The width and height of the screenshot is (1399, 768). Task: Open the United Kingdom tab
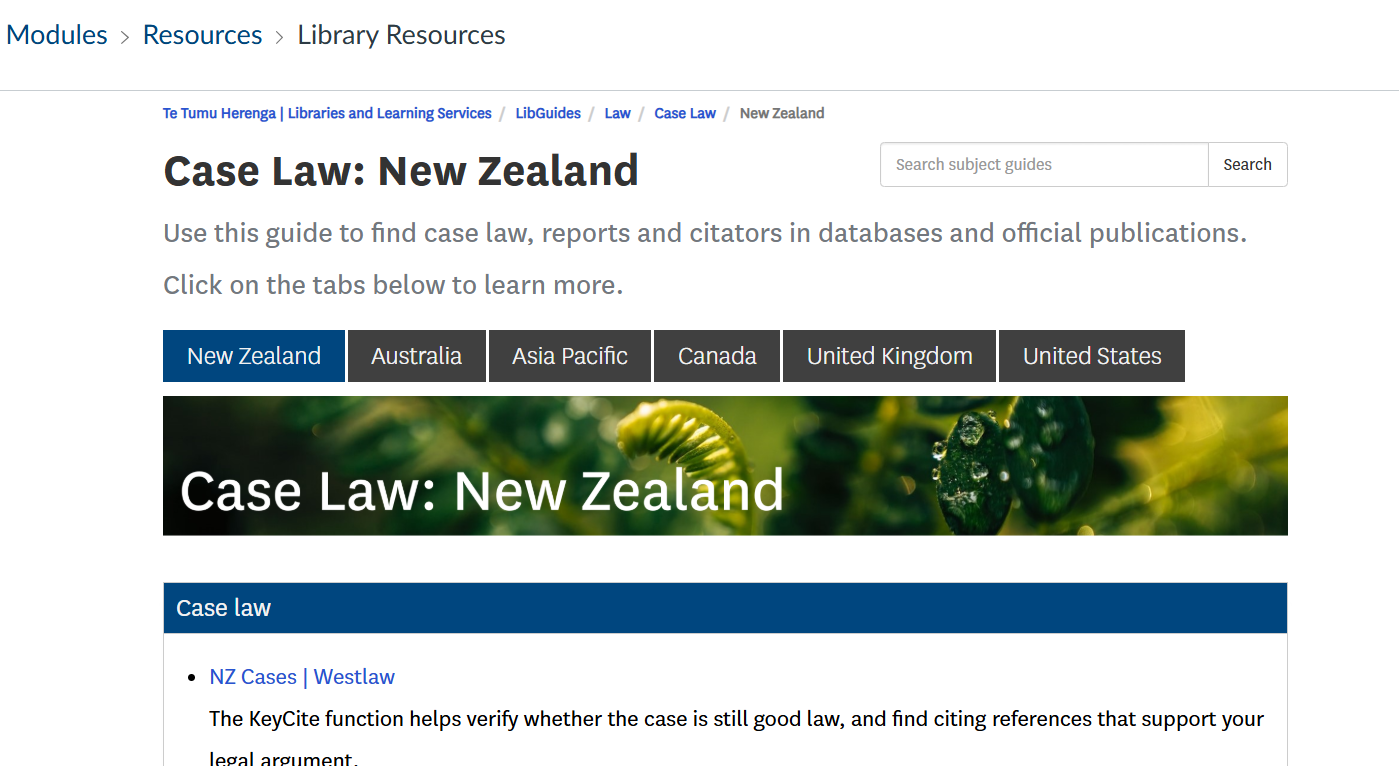point(889,357)
